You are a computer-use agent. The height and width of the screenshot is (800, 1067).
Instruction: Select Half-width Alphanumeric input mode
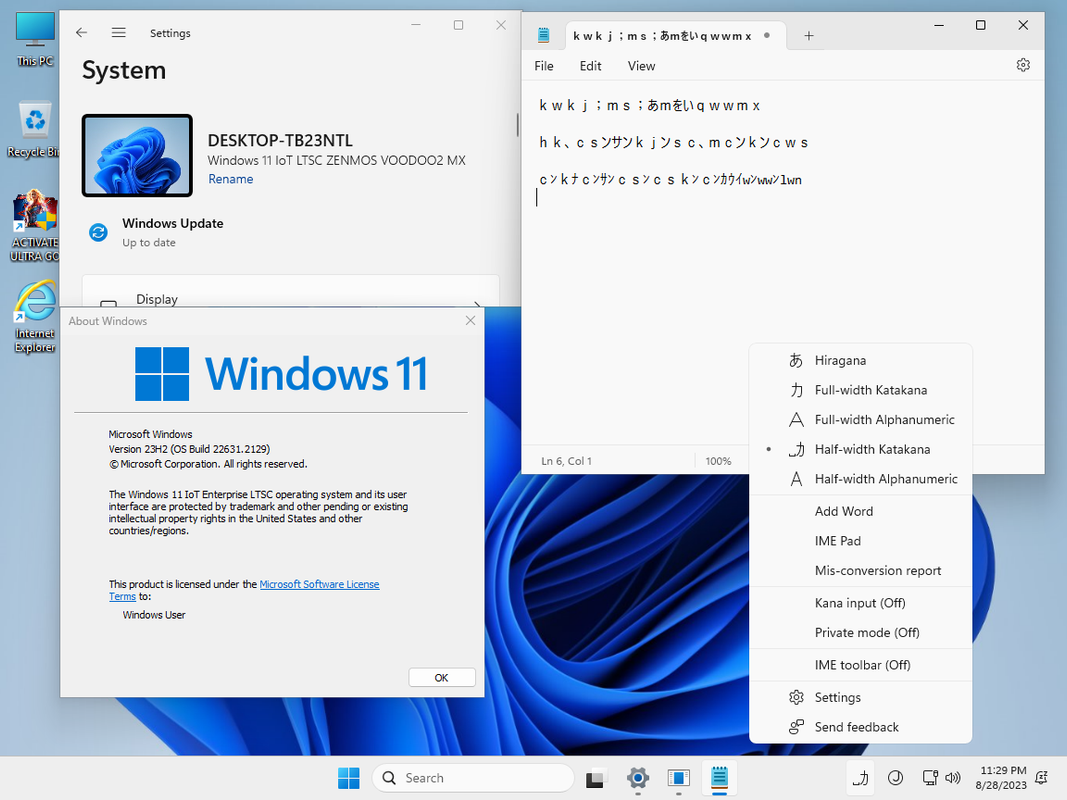(x=860, y=479)
